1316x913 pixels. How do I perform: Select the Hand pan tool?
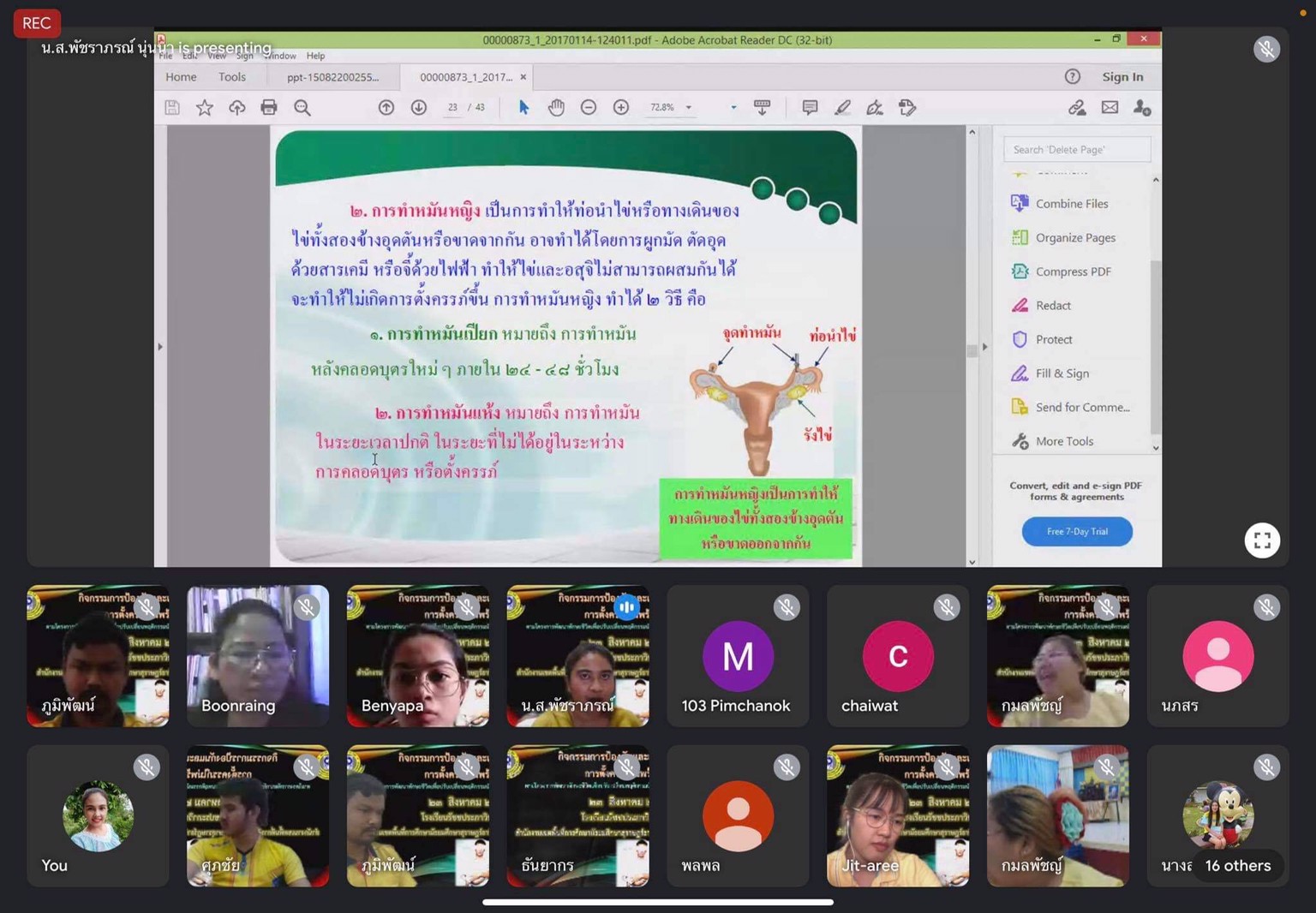click(x=556, y=107)
